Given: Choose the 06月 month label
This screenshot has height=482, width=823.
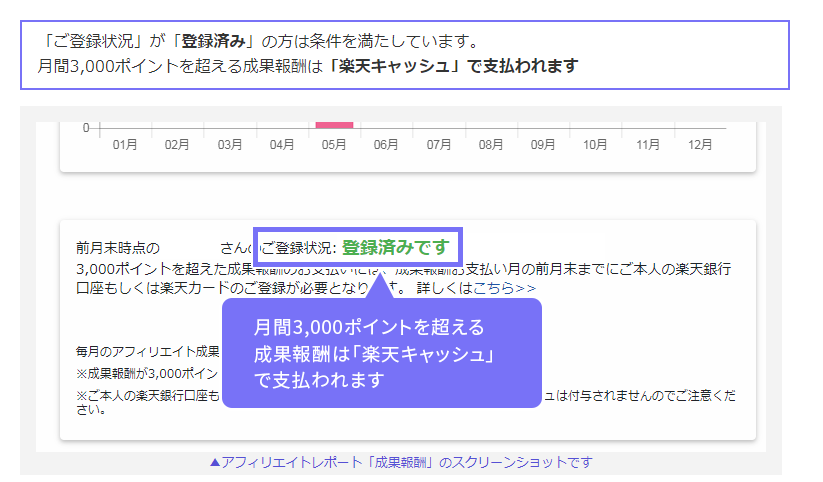Looking at the screenshot, I should 386,145.
